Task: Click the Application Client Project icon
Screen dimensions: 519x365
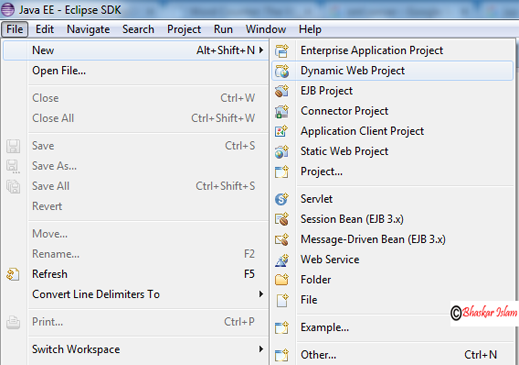Action: point(282,131)
